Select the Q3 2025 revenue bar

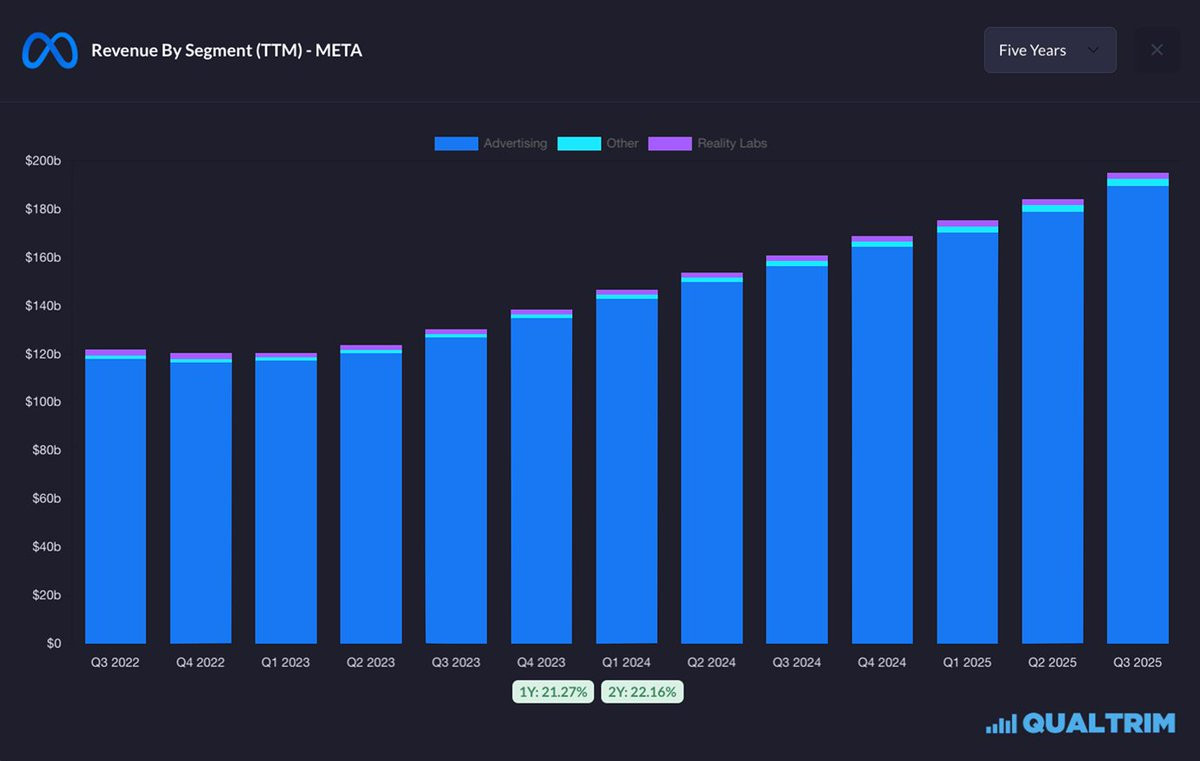pyautogui.click(x=1138, y=408)
